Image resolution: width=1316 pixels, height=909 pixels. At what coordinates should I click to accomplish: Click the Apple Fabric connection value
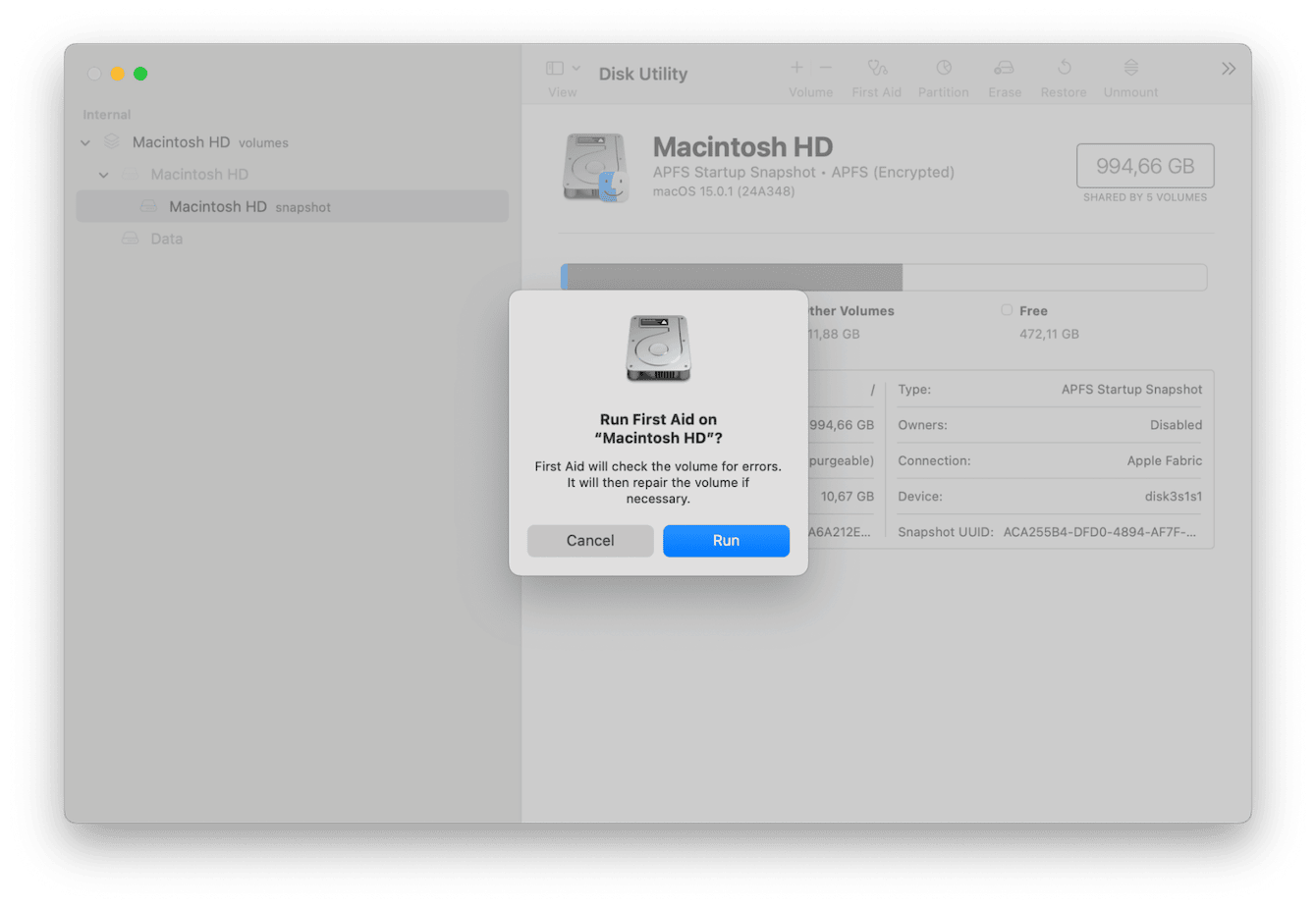point(1165,461)
